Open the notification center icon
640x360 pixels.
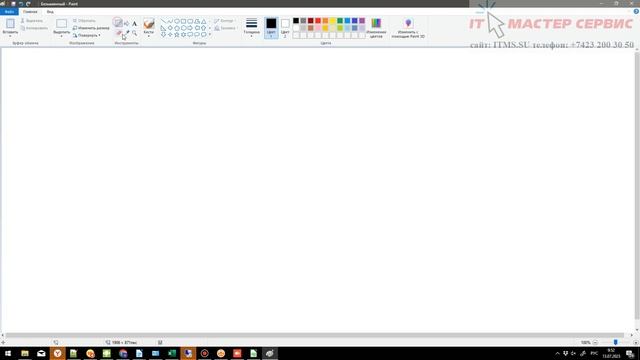point(630,353)
